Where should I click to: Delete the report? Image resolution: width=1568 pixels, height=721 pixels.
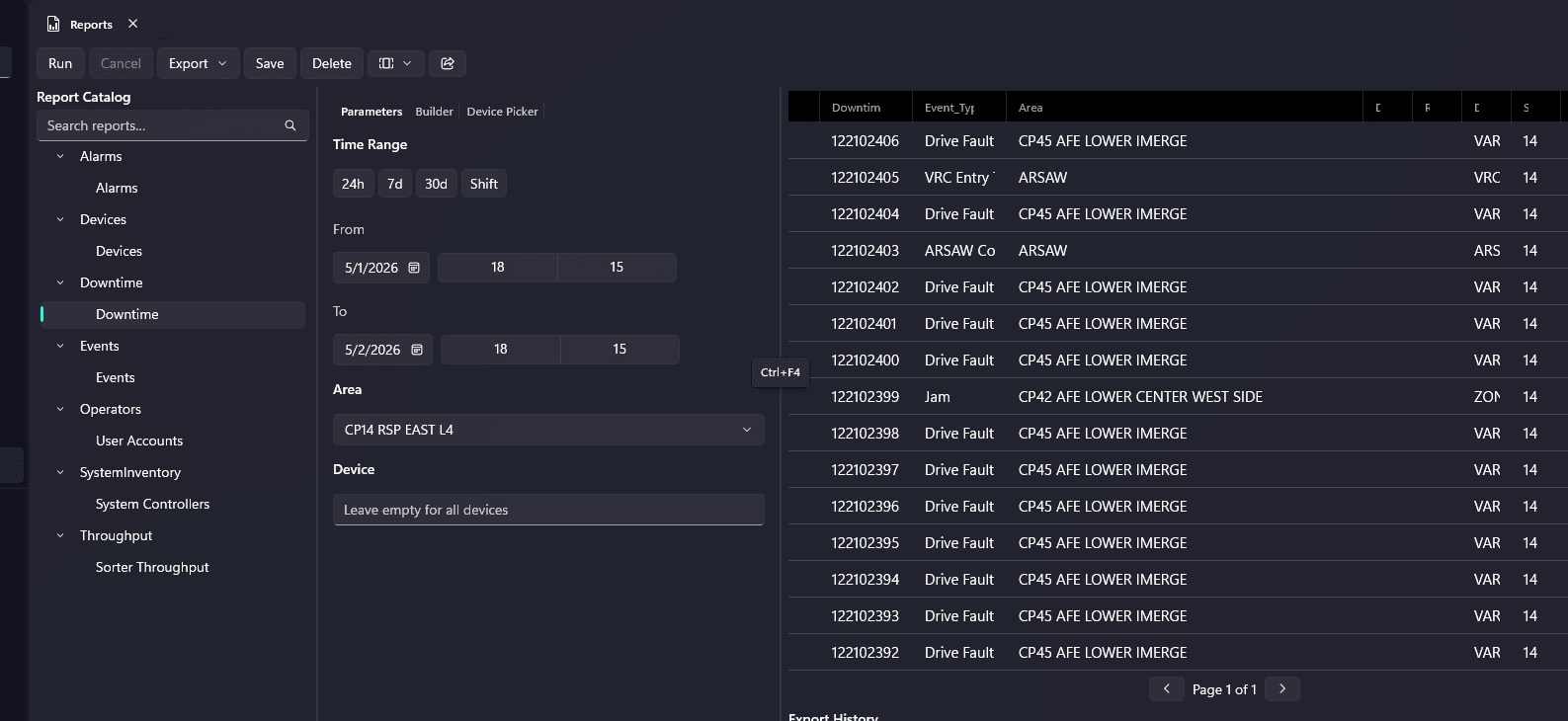click(x=332, y=63)
